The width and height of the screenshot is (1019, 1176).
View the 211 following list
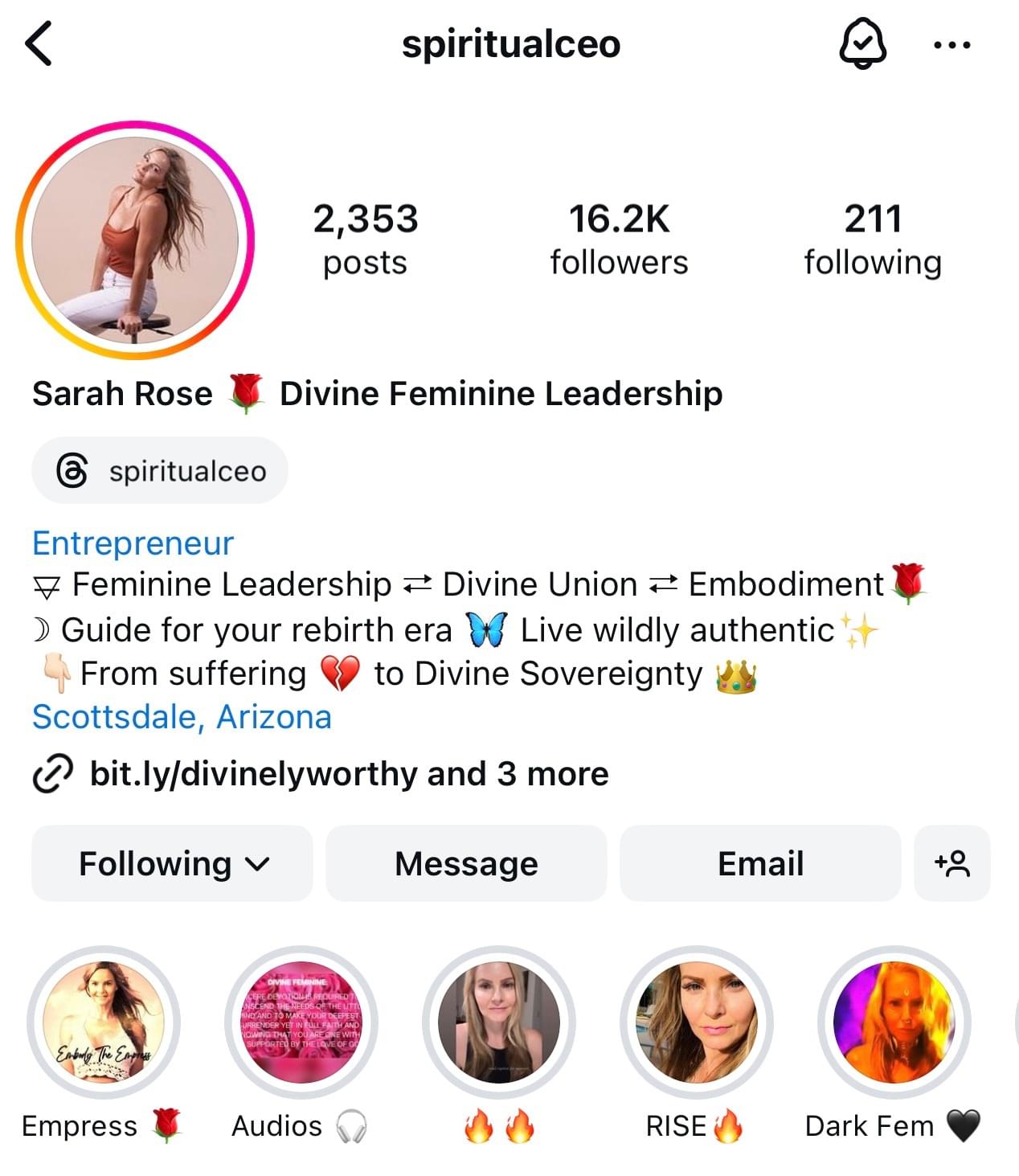(873, 240)
